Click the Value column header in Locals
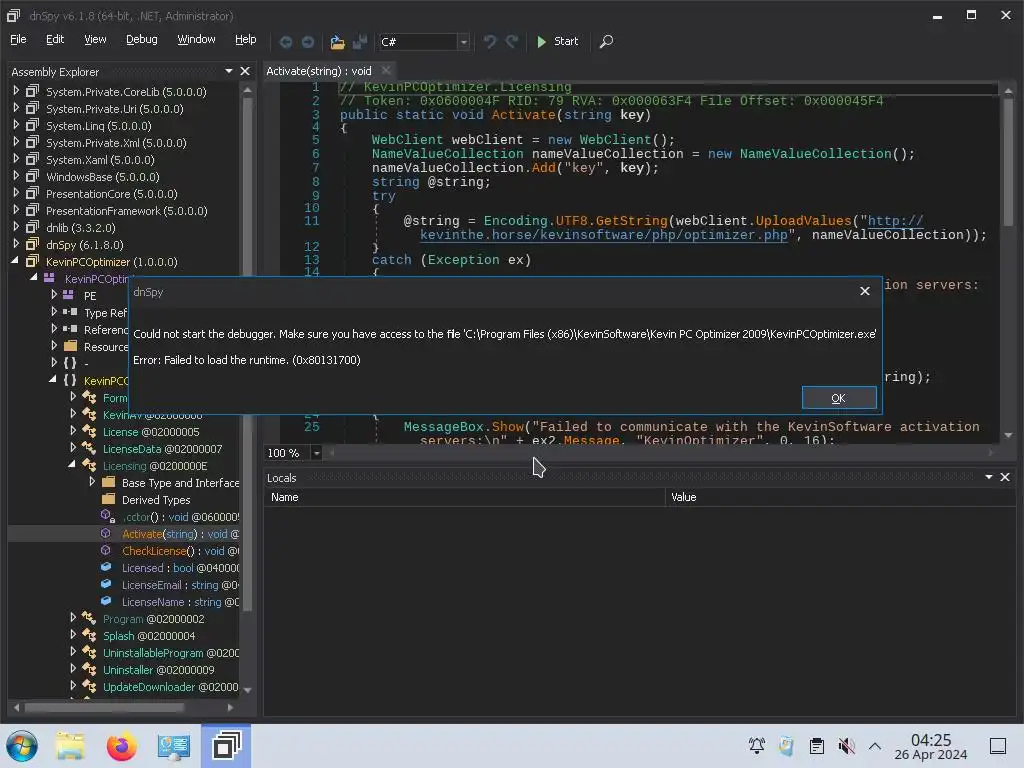Image resolution: width=1024 pixels, height=768 pixels. coord(840,497)
